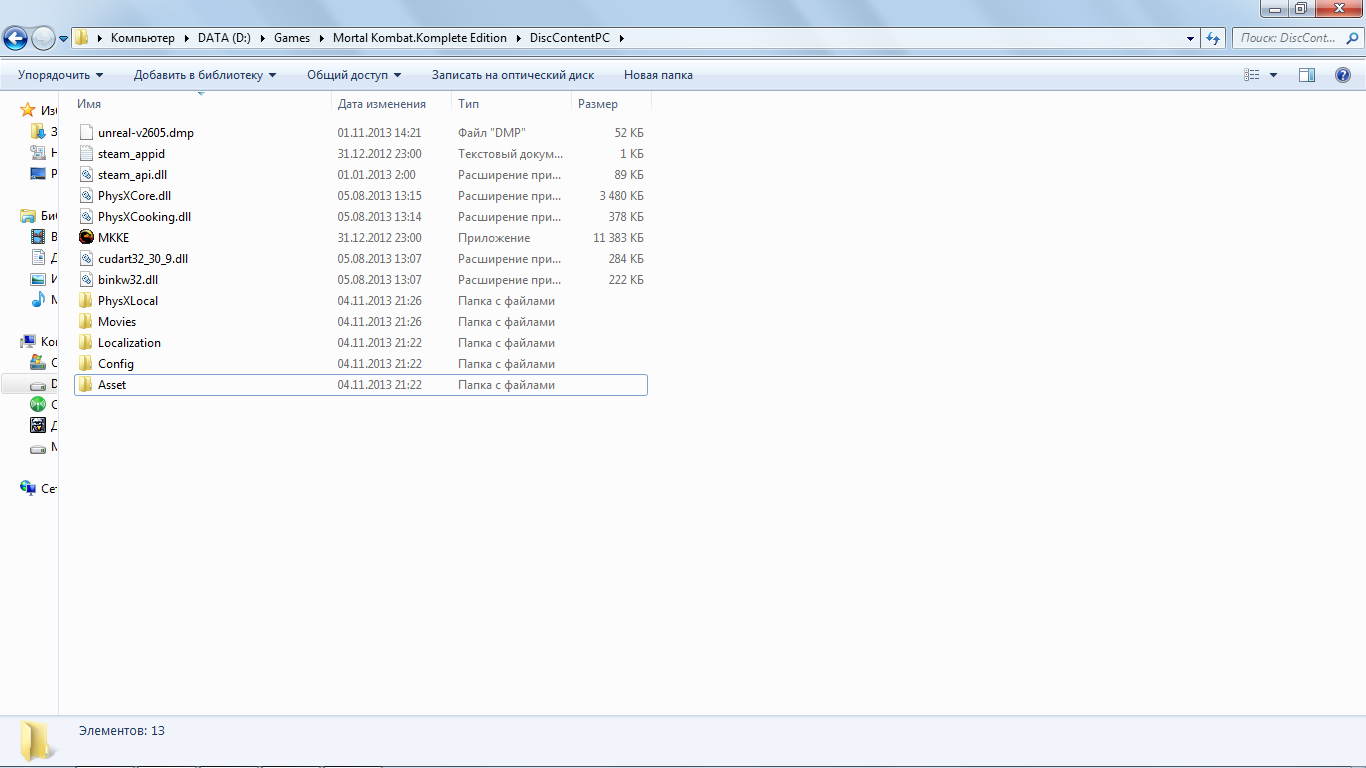The height and width of the screenshot is (768, 1366).
Task: Click the size "11 383 КБ" of MKKE
Action: coord(618,238)
